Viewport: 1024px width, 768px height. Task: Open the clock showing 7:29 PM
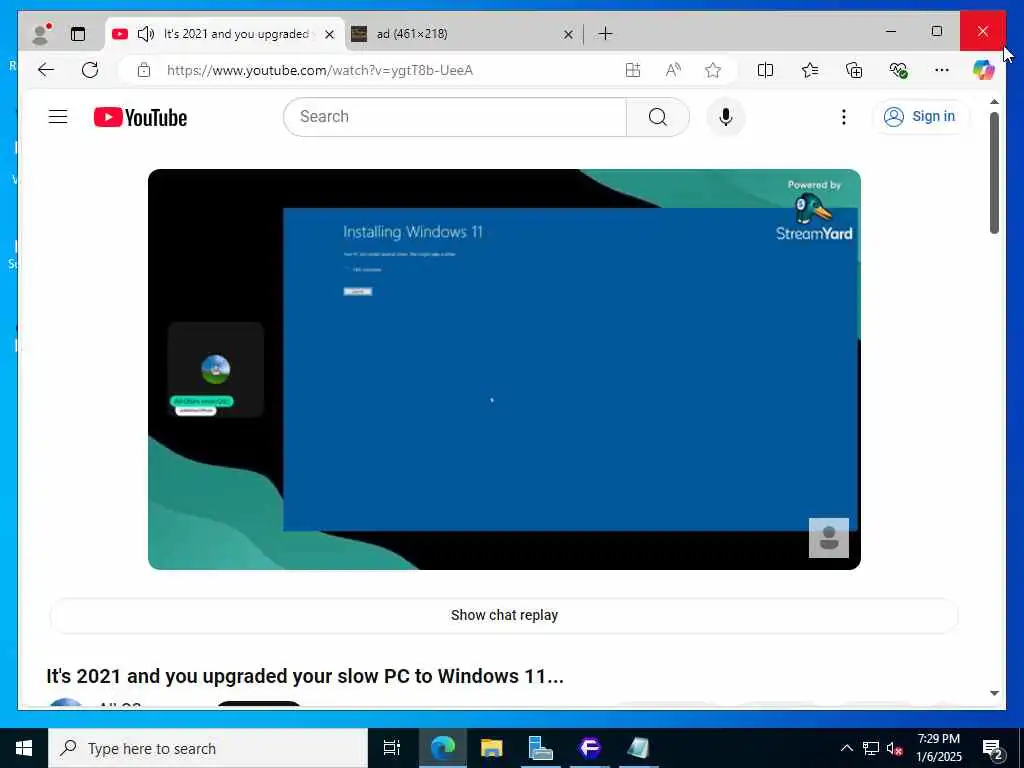(938, 748)
